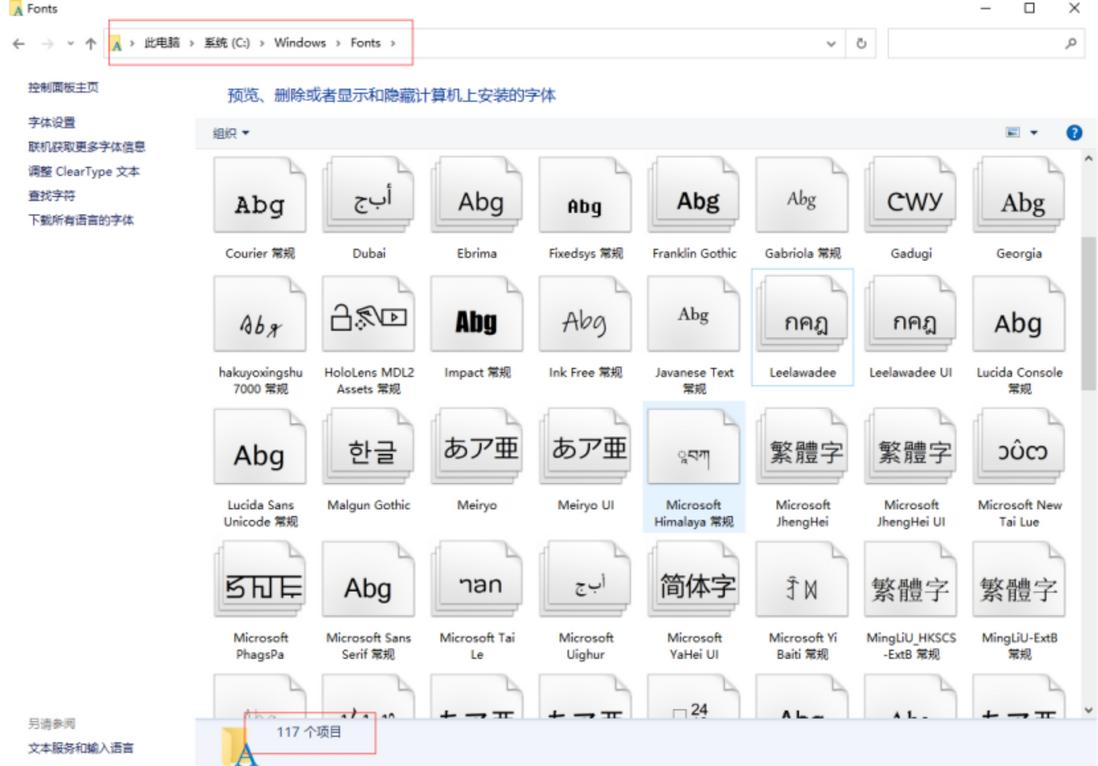Open the help question mark icon
Image resolution: width=1098 pixels, height=766 pixels.
click(1073, 133)
